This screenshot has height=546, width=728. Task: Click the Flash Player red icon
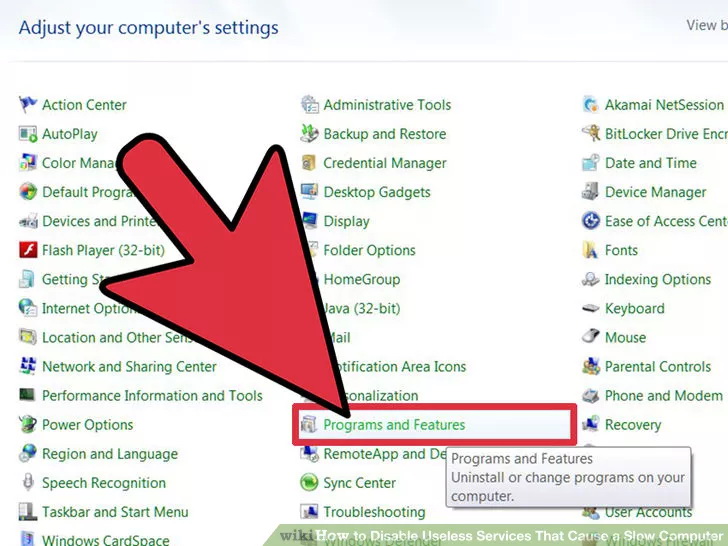pyautogui.click(x=27, y=250)
